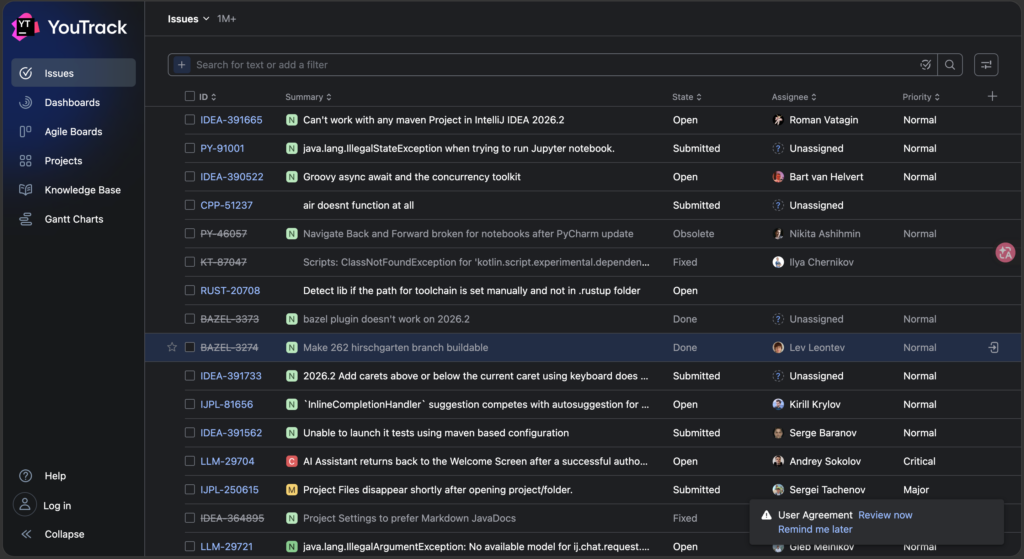Toggle the select-all issues checkbox
Image resolution: width=1024 pixels, height=559 pixels.
(189, 97)
